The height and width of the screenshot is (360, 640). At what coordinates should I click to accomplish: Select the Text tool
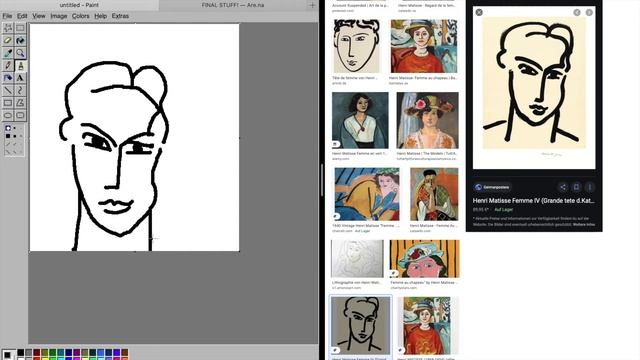[20, 78]
